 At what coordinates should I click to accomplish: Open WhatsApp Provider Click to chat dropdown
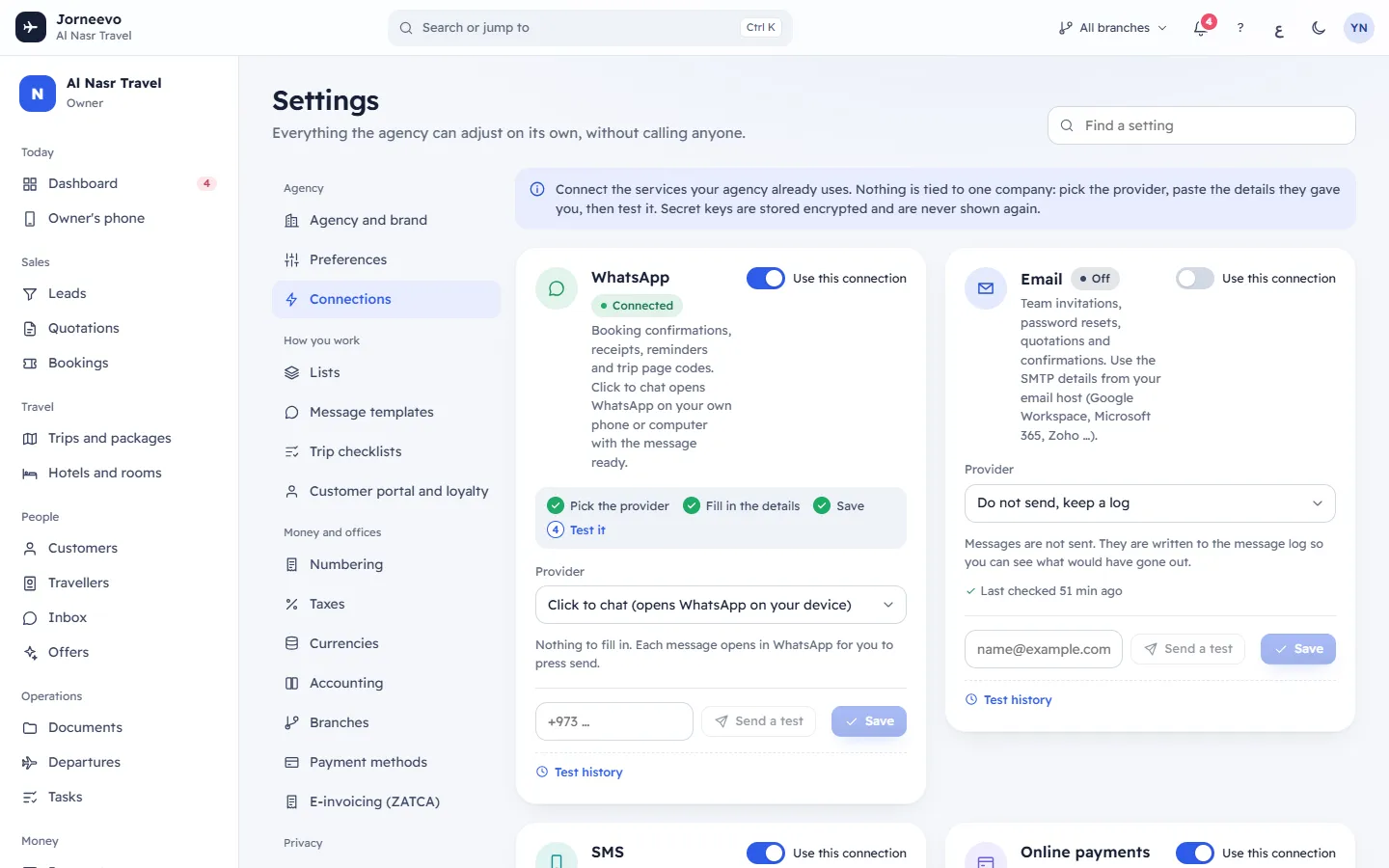click(721, 605)
